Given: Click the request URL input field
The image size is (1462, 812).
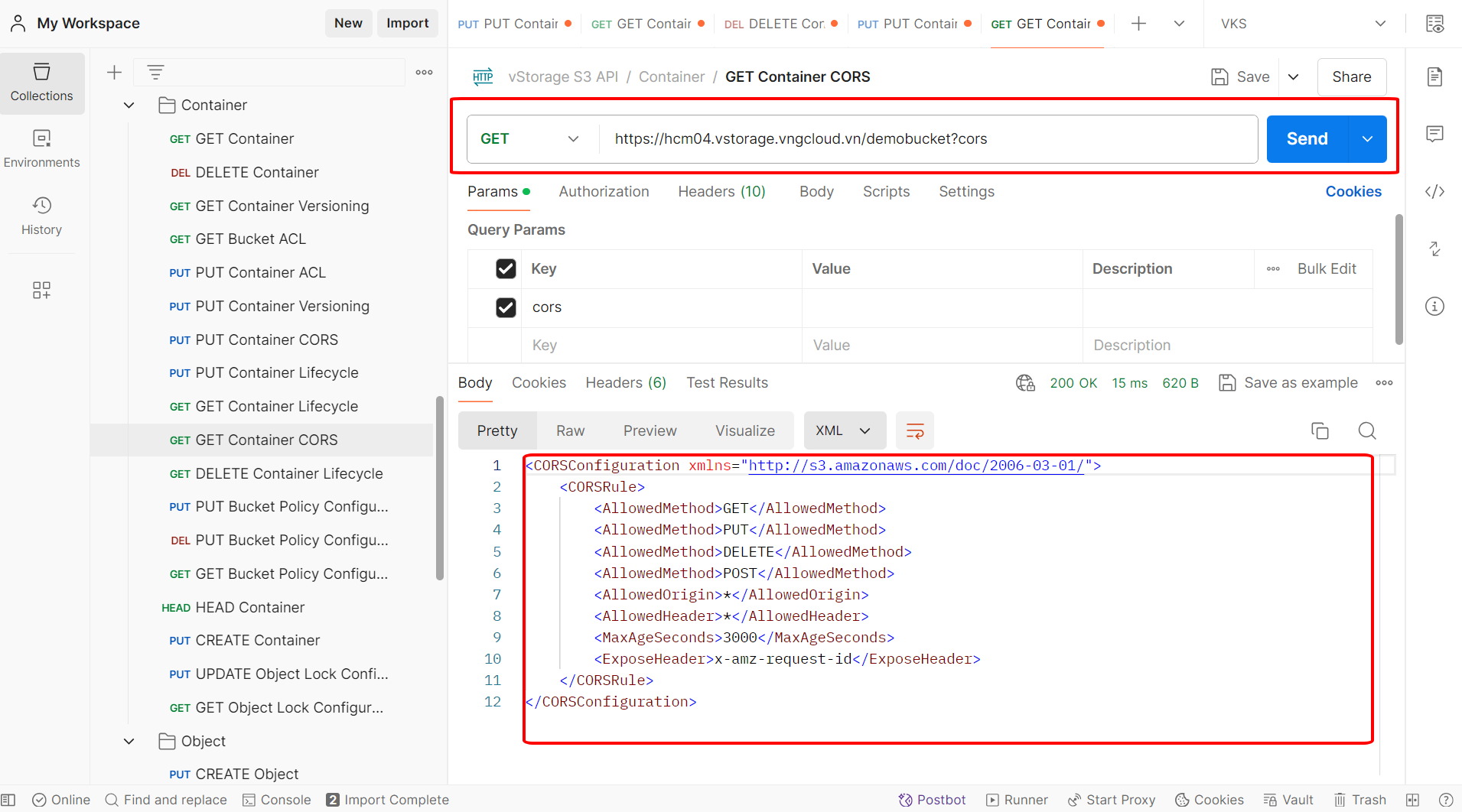Looking at the screenshot, I should (926, 138).
